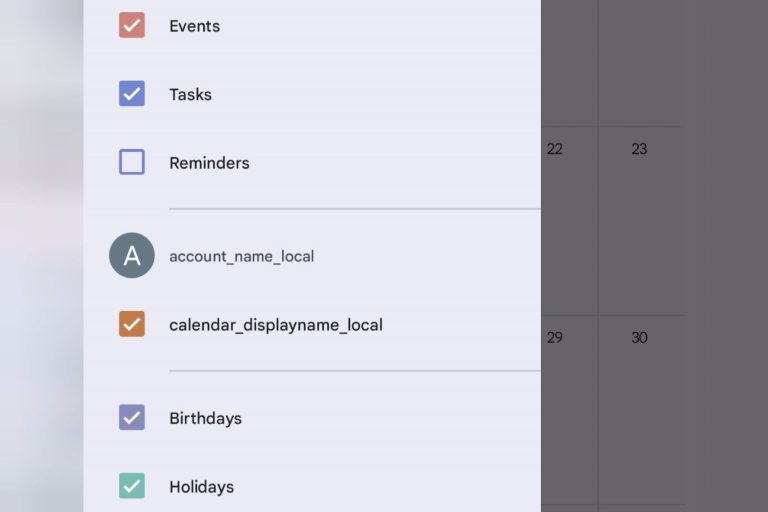Click the Events label text
768x512 pixels.
(194, 26)
